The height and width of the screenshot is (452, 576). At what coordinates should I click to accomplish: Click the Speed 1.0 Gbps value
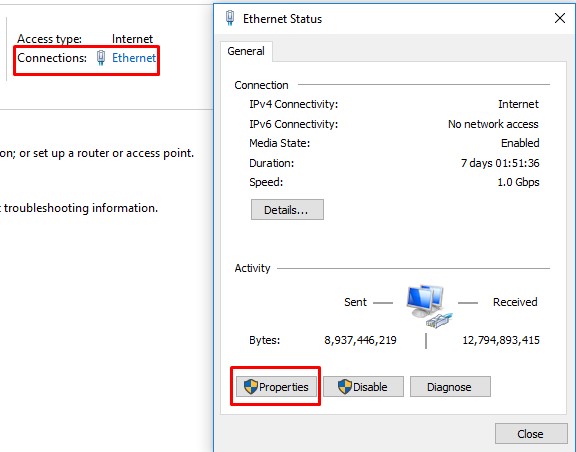click(x=518, y=182)
